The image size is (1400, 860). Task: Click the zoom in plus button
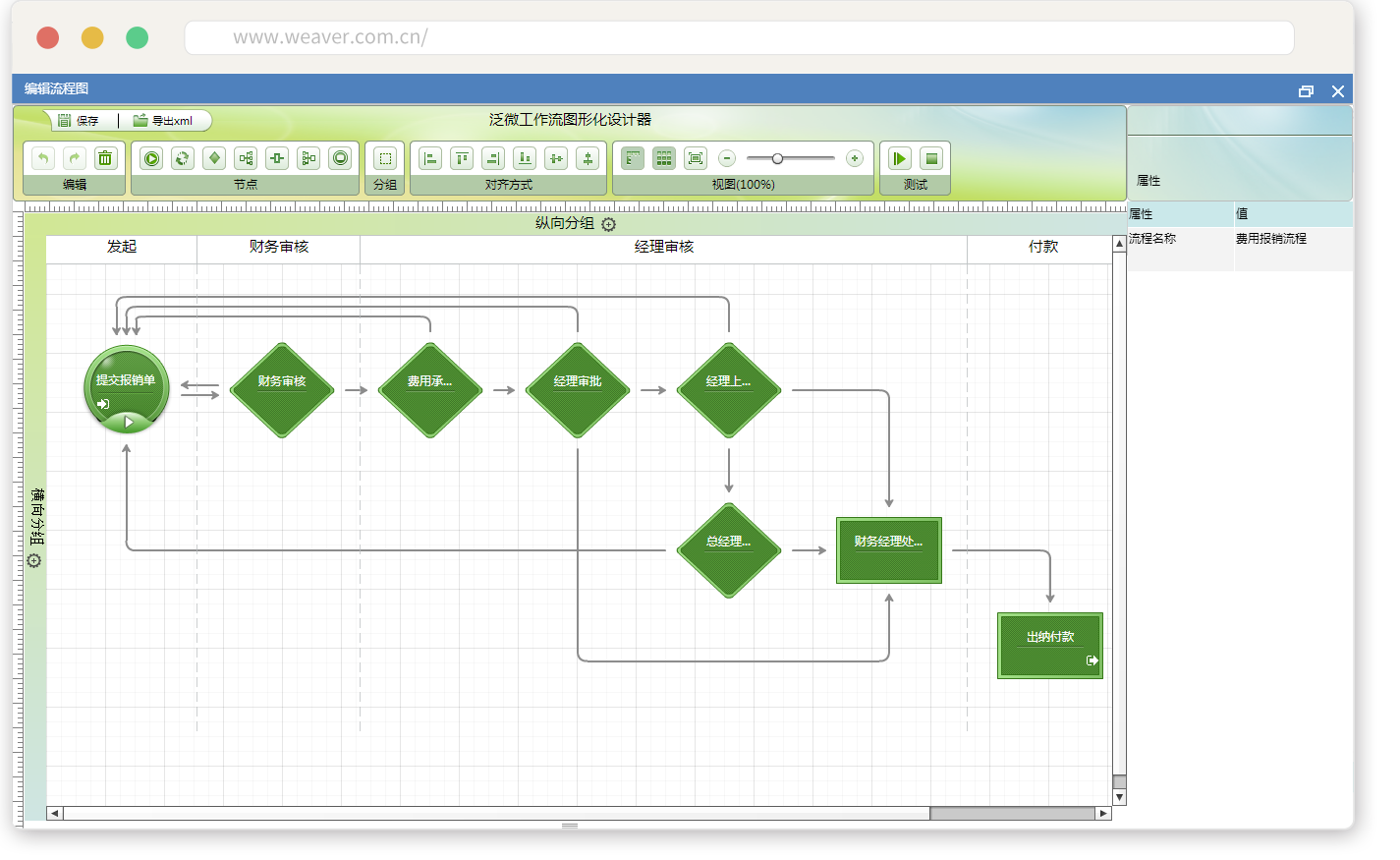(x=855, y=158)
